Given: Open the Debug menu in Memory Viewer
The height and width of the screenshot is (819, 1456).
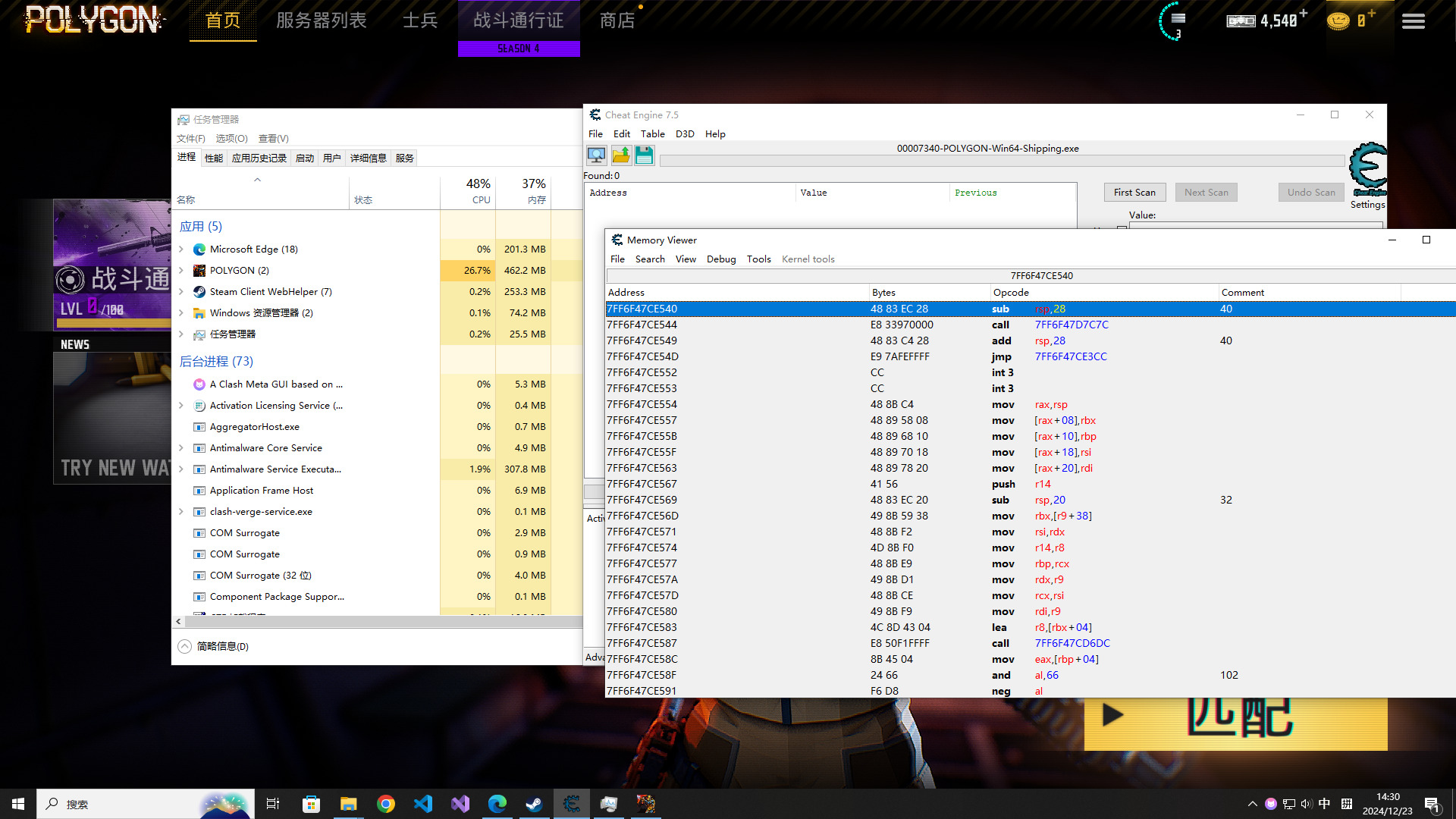Looking at the screenshot, I should pyautogui.click(x=721, y=259).
